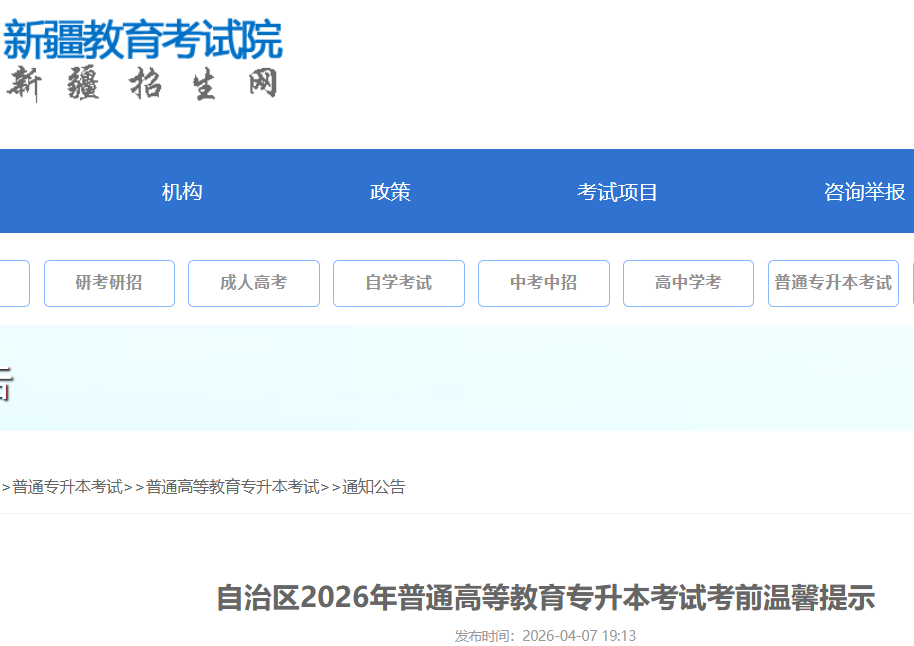914x646 pixels.
Task: Go to 咨询举报 in the navigation bar
Action: [x=864, y=192]
